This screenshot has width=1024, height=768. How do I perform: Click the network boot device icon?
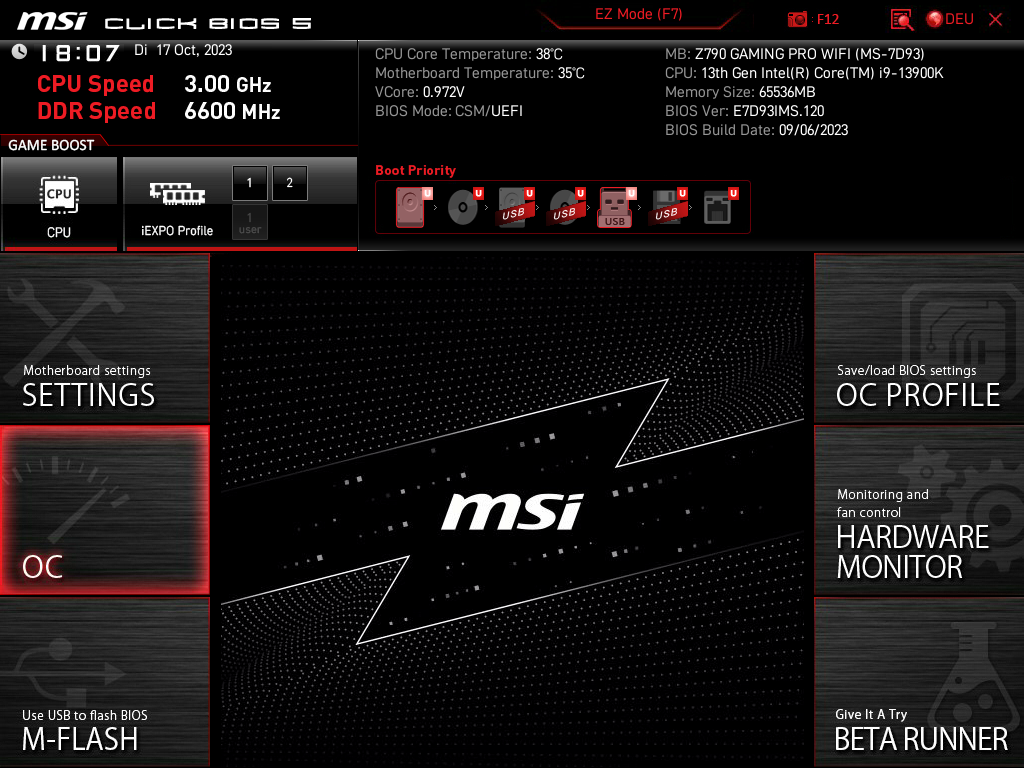[718, 207]
